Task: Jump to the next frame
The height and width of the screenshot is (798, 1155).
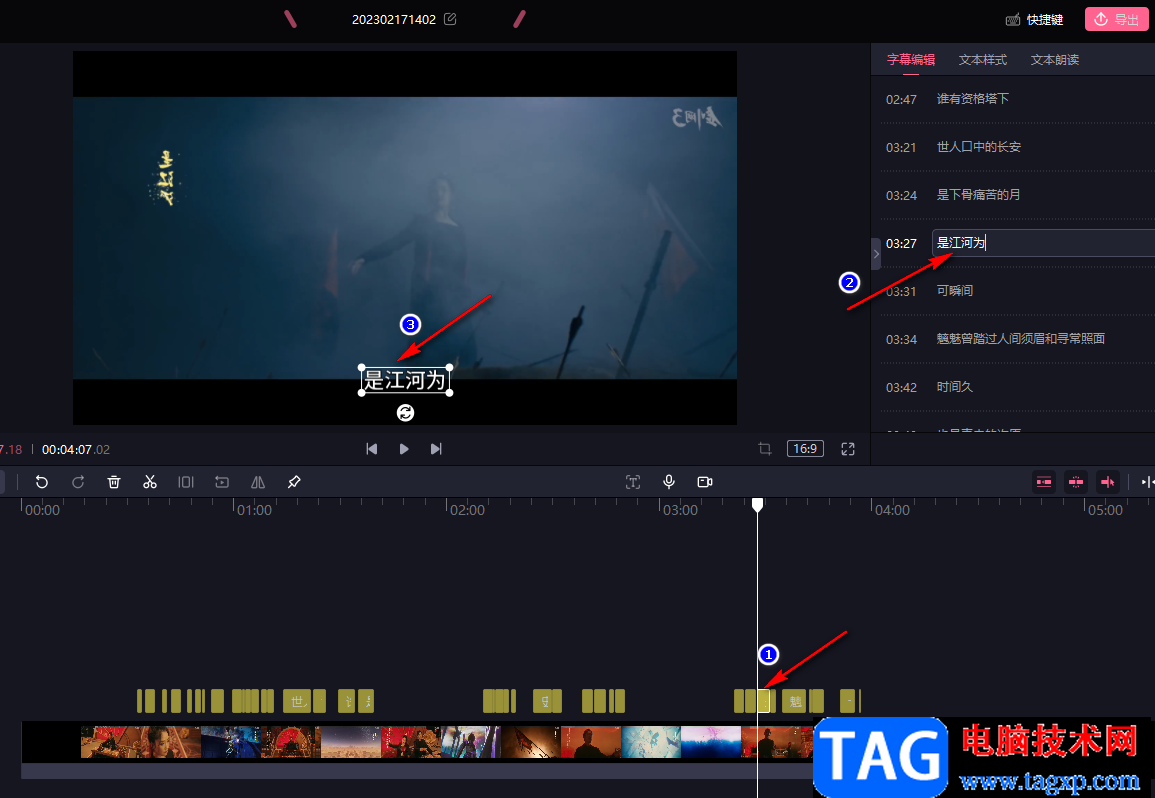Action: 436,449
